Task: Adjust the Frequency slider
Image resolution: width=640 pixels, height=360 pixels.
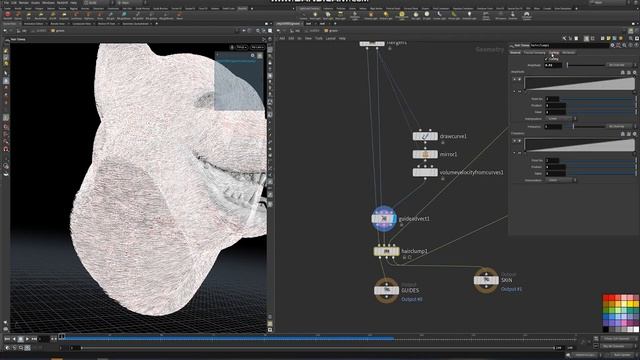Action: tap(585, 127)
